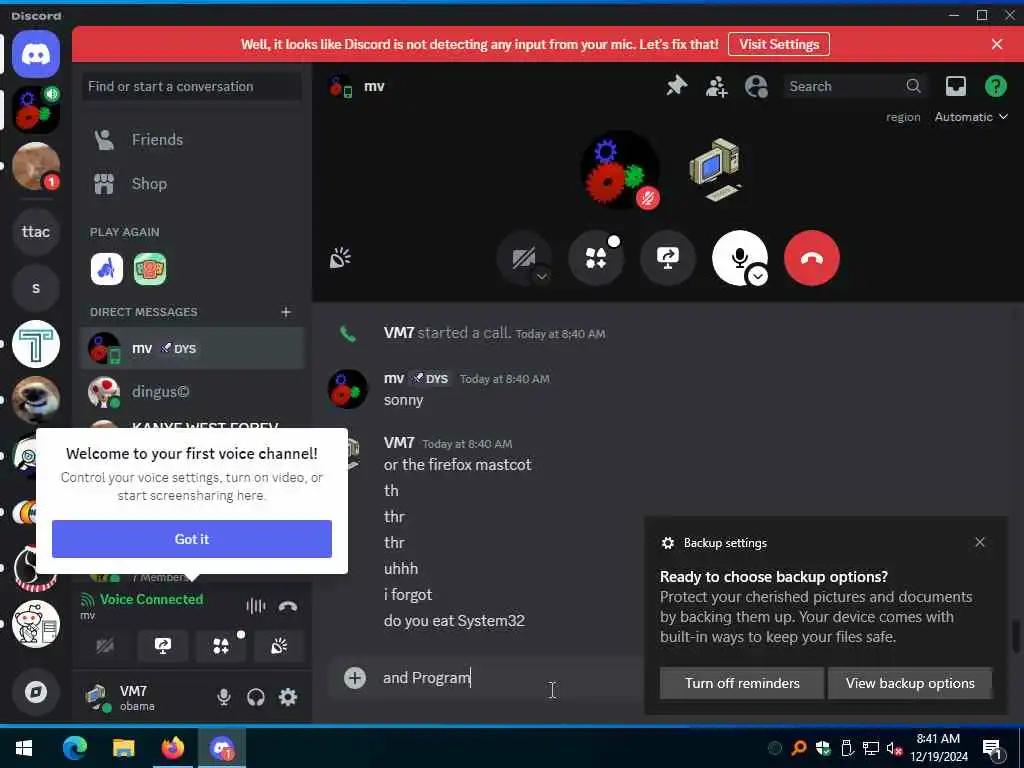Click the search magnifier icon
This screenshot has height=768, width=1024.
913,86
